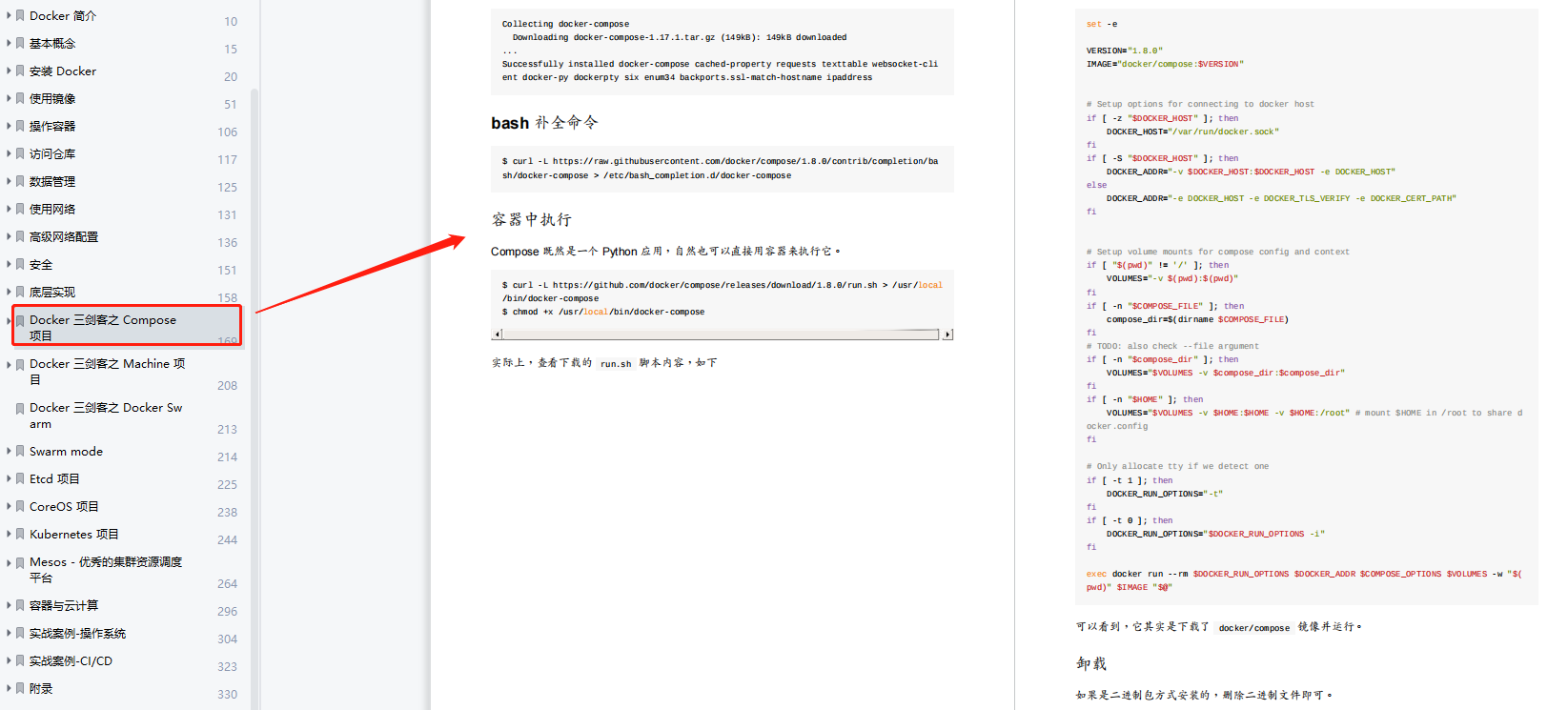1568x710 pixels.
Task: Expand the 访问仓库 bookmark section
Action: point(9,154)
